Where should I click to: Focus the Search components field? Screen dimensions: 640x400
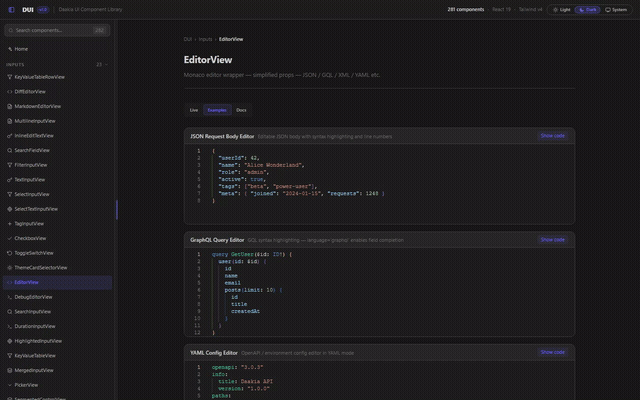pyautogui.click(x=57, y=30)
